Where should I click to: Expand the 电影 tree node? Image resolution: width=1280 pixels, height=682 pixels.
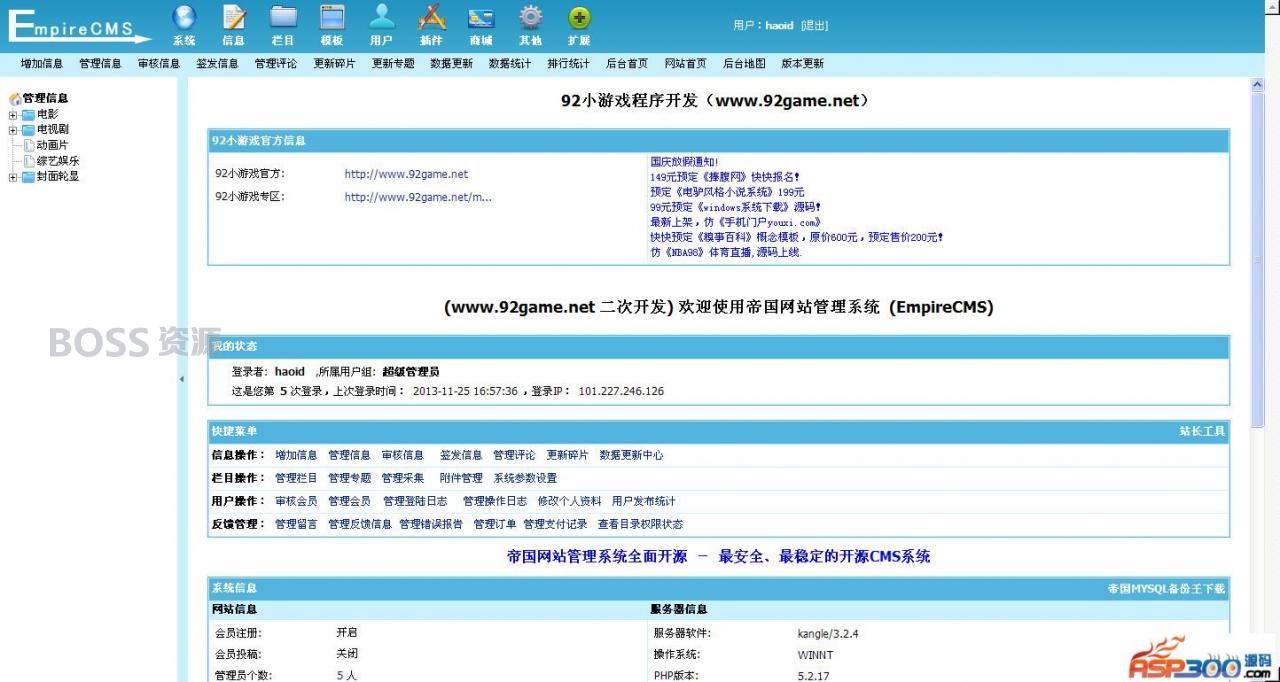click(13, 114)
